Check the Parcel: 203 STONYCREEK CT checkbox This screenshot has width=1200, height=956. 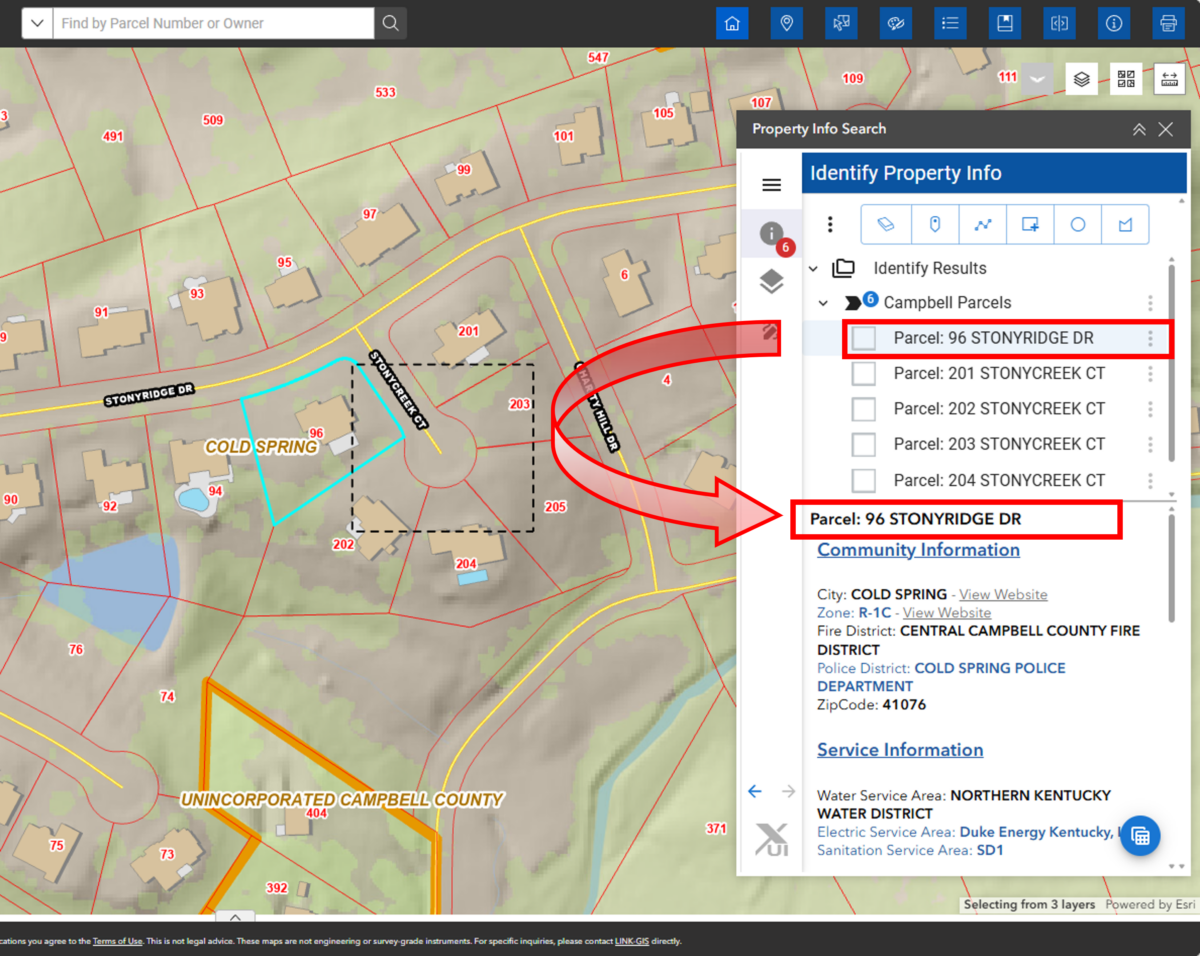864,444
